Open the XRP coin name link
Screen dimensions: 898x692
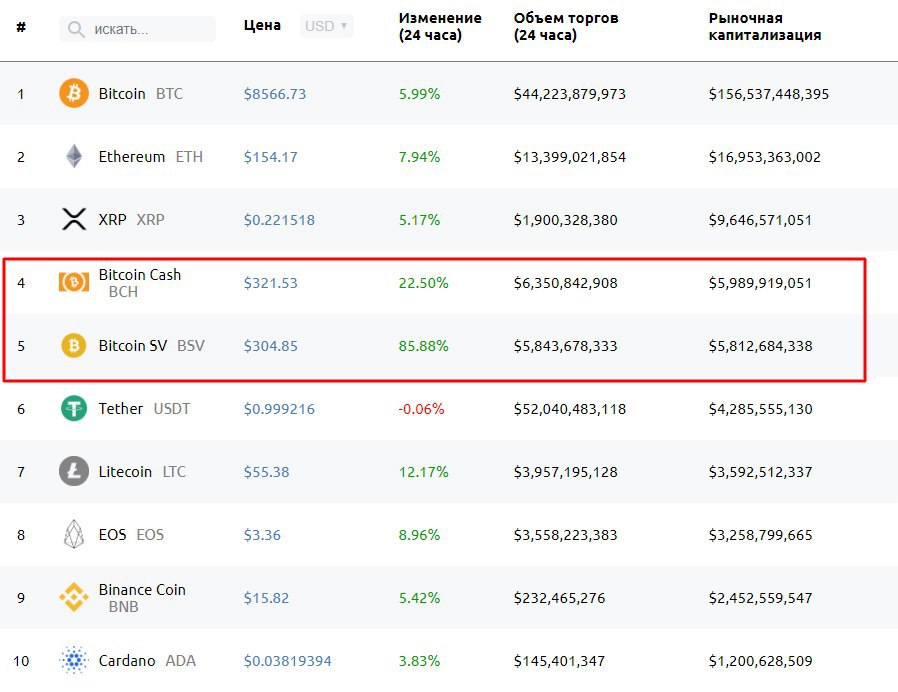112,219
